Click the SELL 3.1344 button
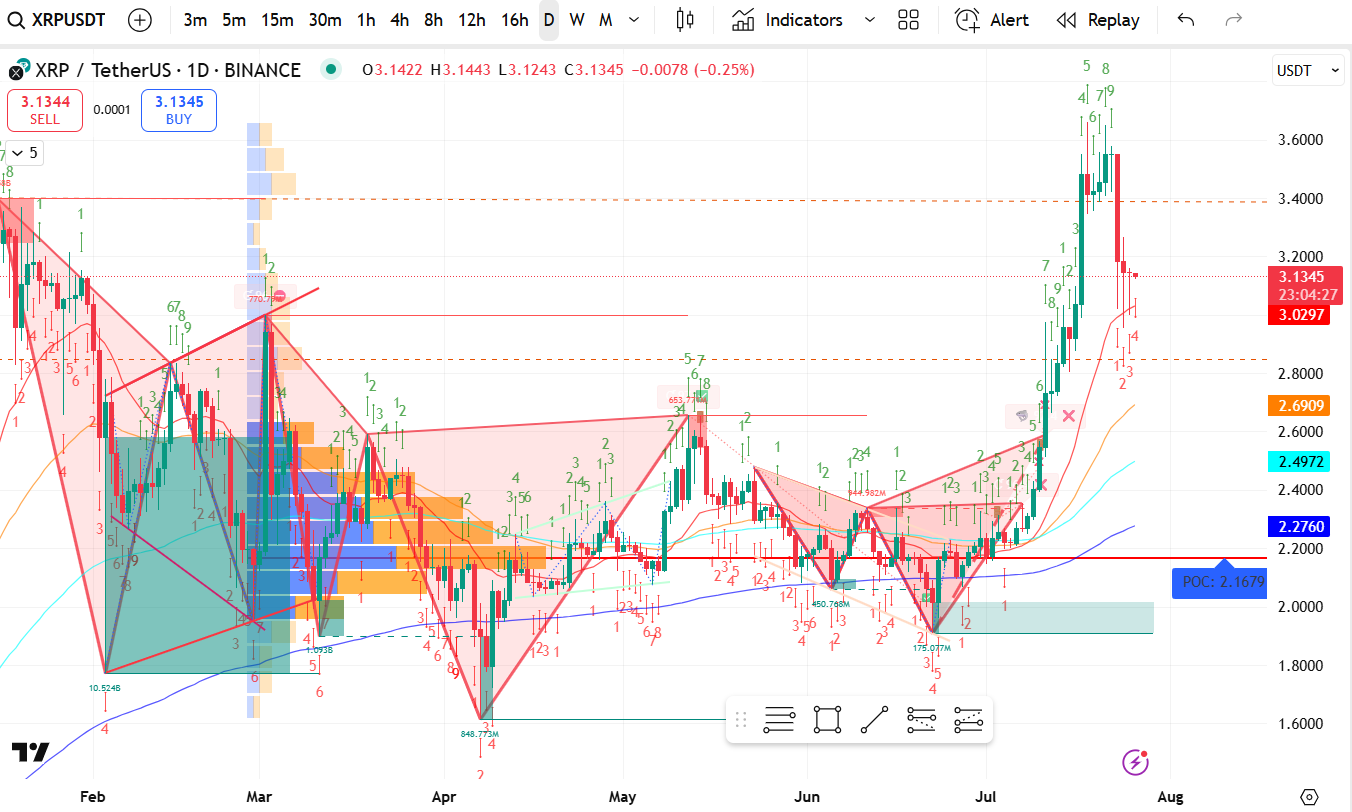This screenshot has width=1352, height=812. [x=44, y=110]
